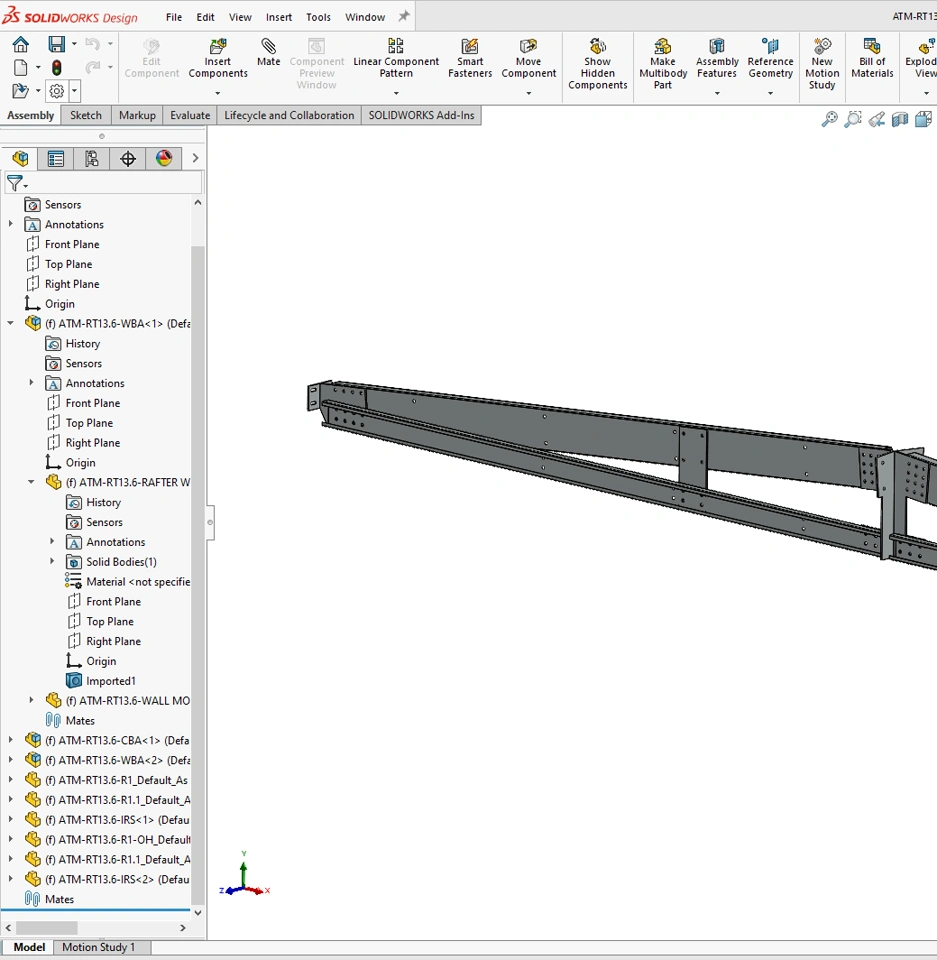Screen dimensions: 937x960
Task: Click Show Hidden Components
Action: [598, 64]
